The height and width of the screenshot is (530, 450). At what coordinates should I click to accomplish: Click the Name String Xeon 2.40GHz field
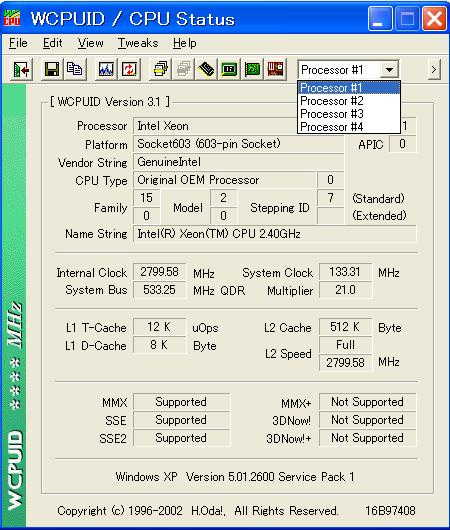[275, 234]
